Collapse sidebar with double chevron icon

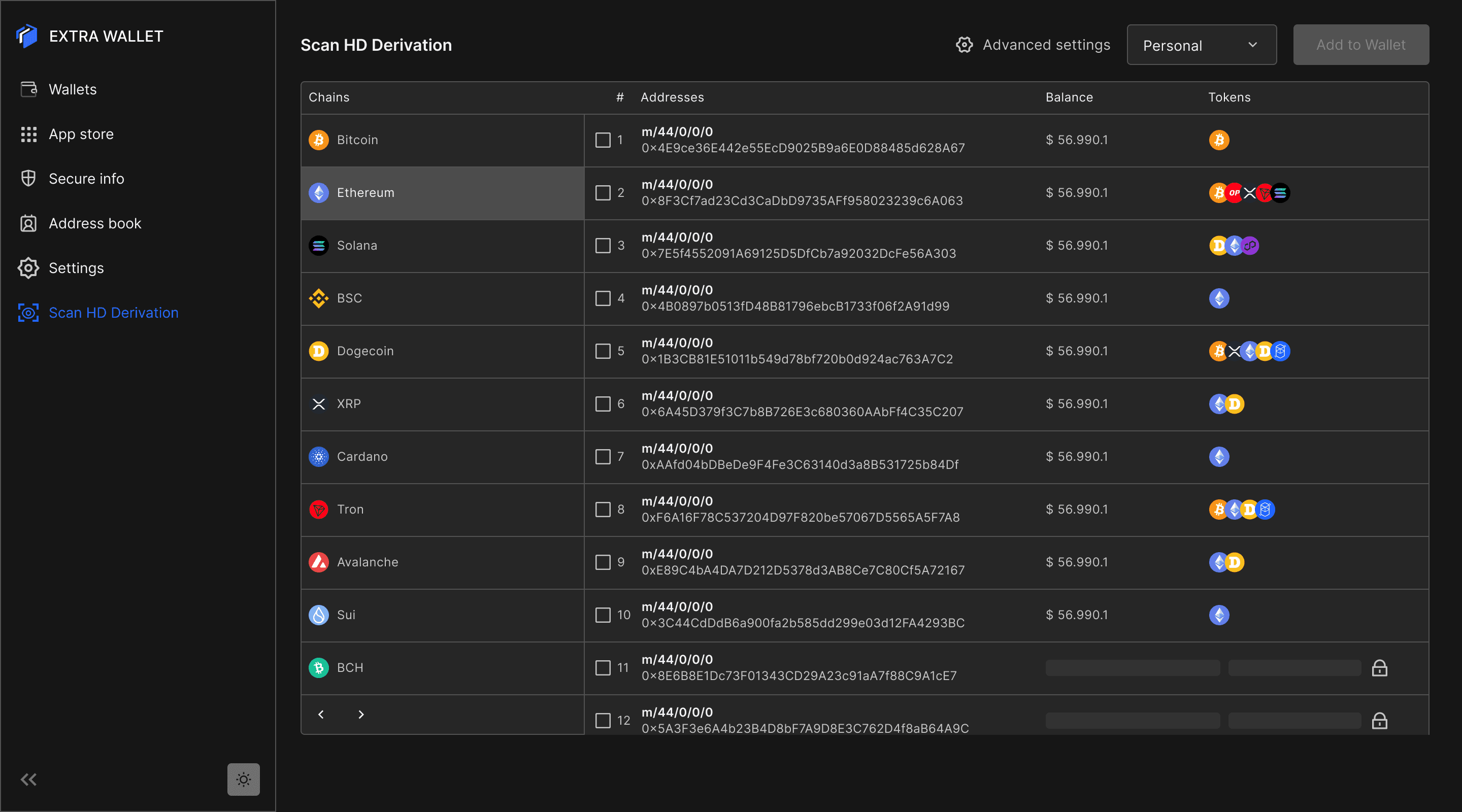(28, 779)
